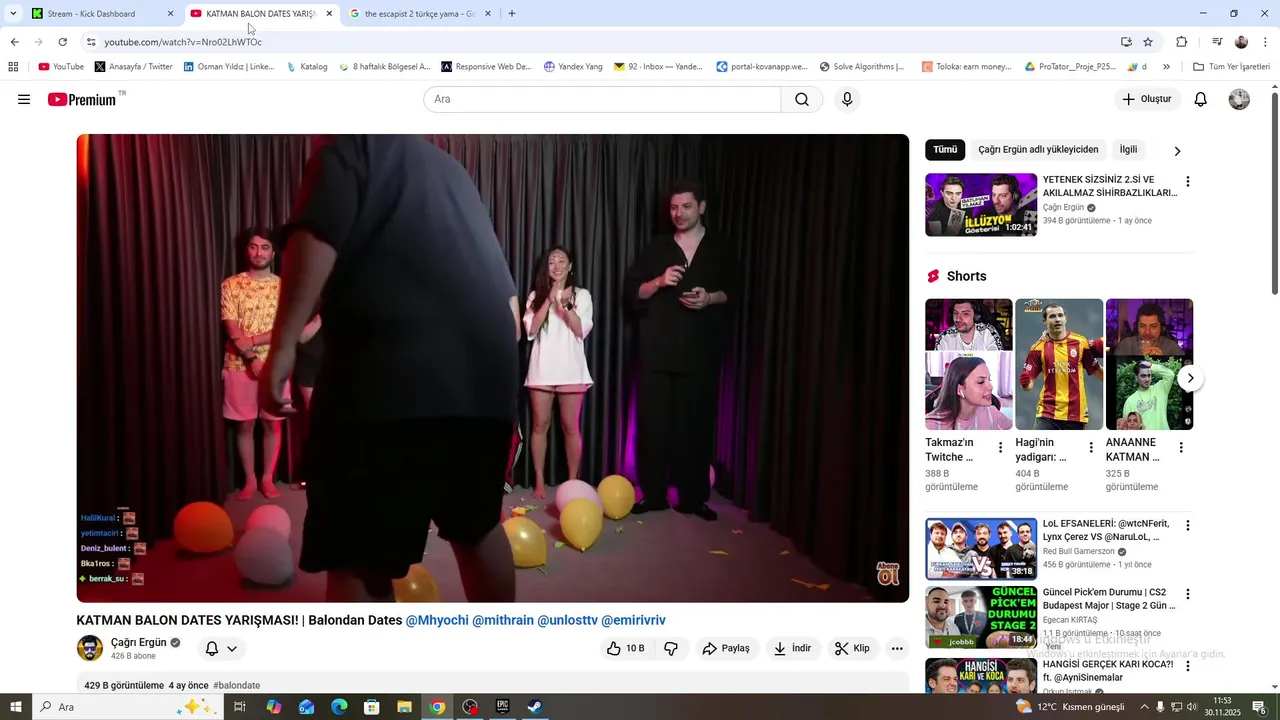Select the Tümü filter chip
The width and height of the screenshot is (1280, 720).
(x=945, y=150)
